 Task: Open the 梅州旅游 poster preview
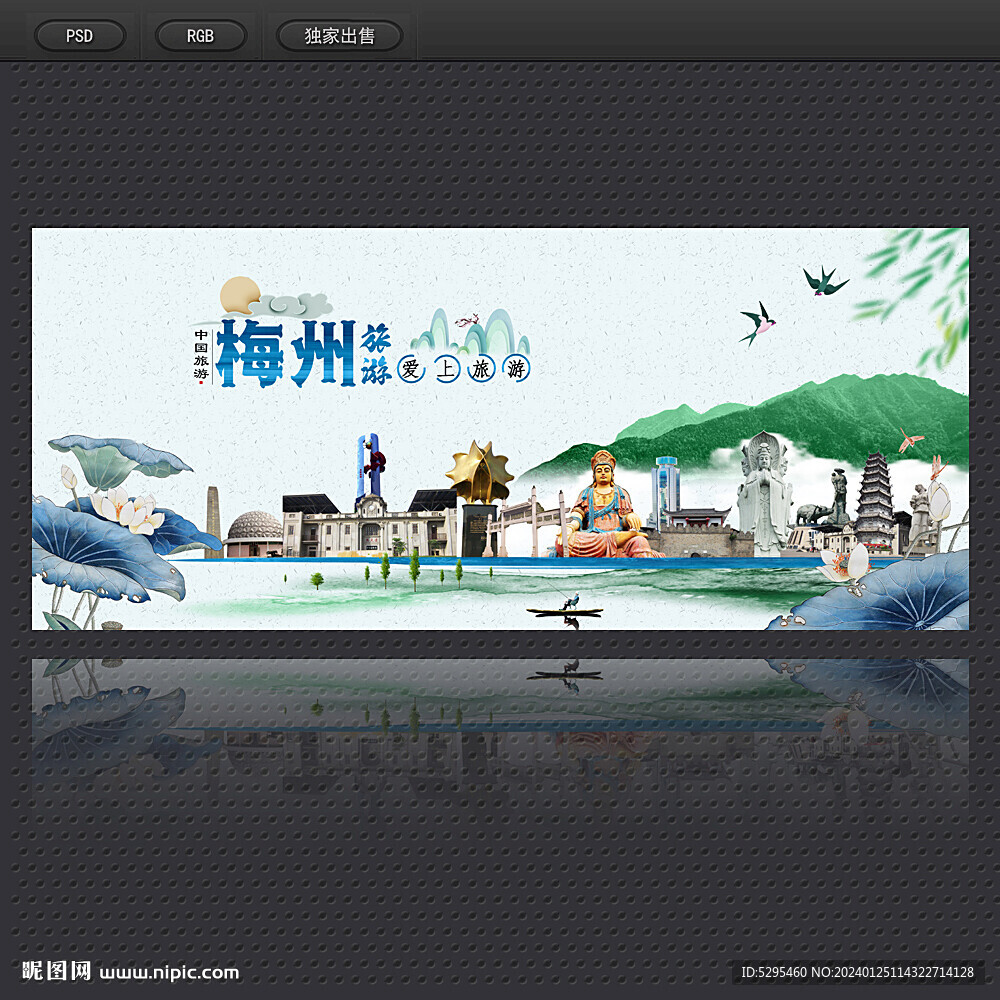(x=500, y=429)
